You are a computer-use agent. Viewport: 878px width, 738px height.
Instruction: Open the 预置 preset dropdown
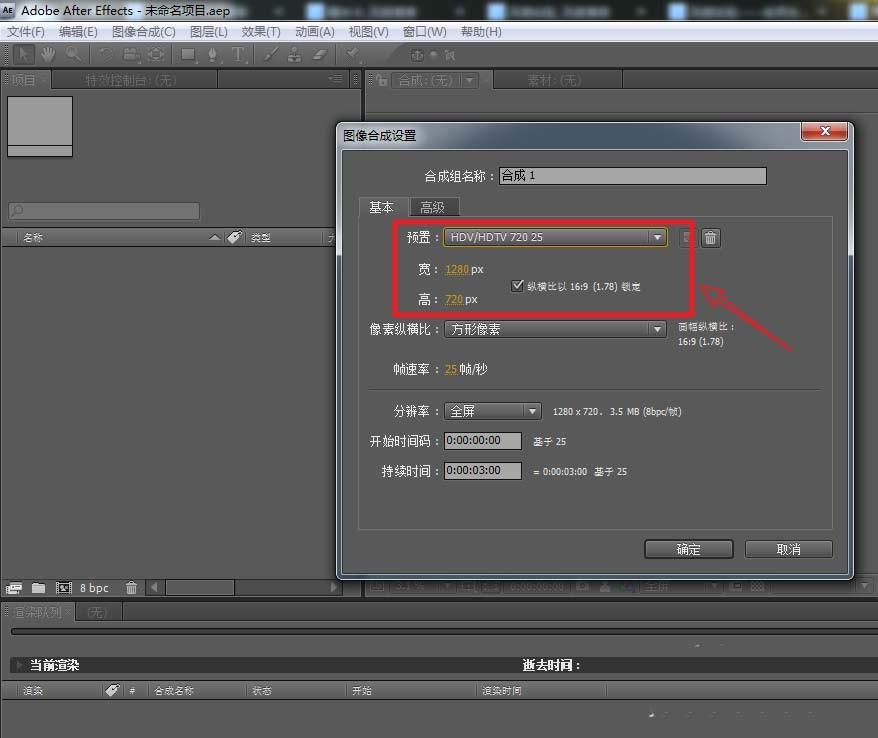(556, 238)
